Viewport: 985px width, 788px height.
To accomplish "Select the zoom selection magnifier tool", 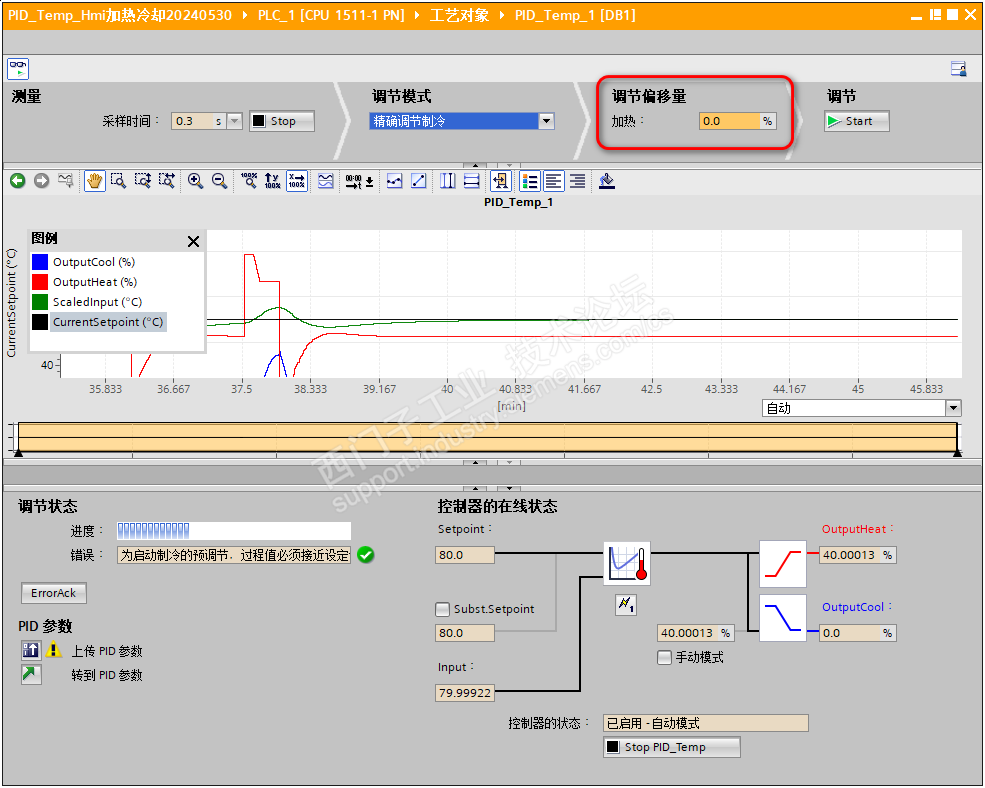I will click(118, 181).
